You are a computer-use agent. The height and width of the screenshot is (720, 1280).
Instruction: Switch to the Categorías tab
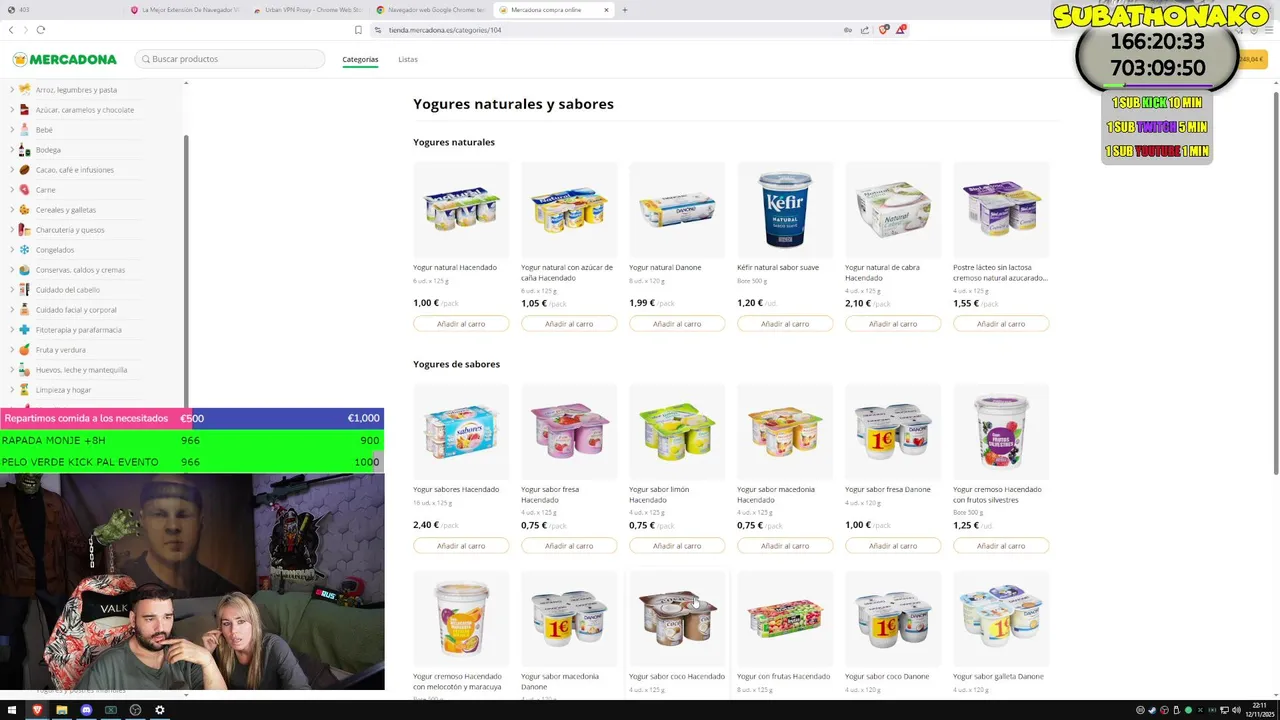click(x=360, y=59)
